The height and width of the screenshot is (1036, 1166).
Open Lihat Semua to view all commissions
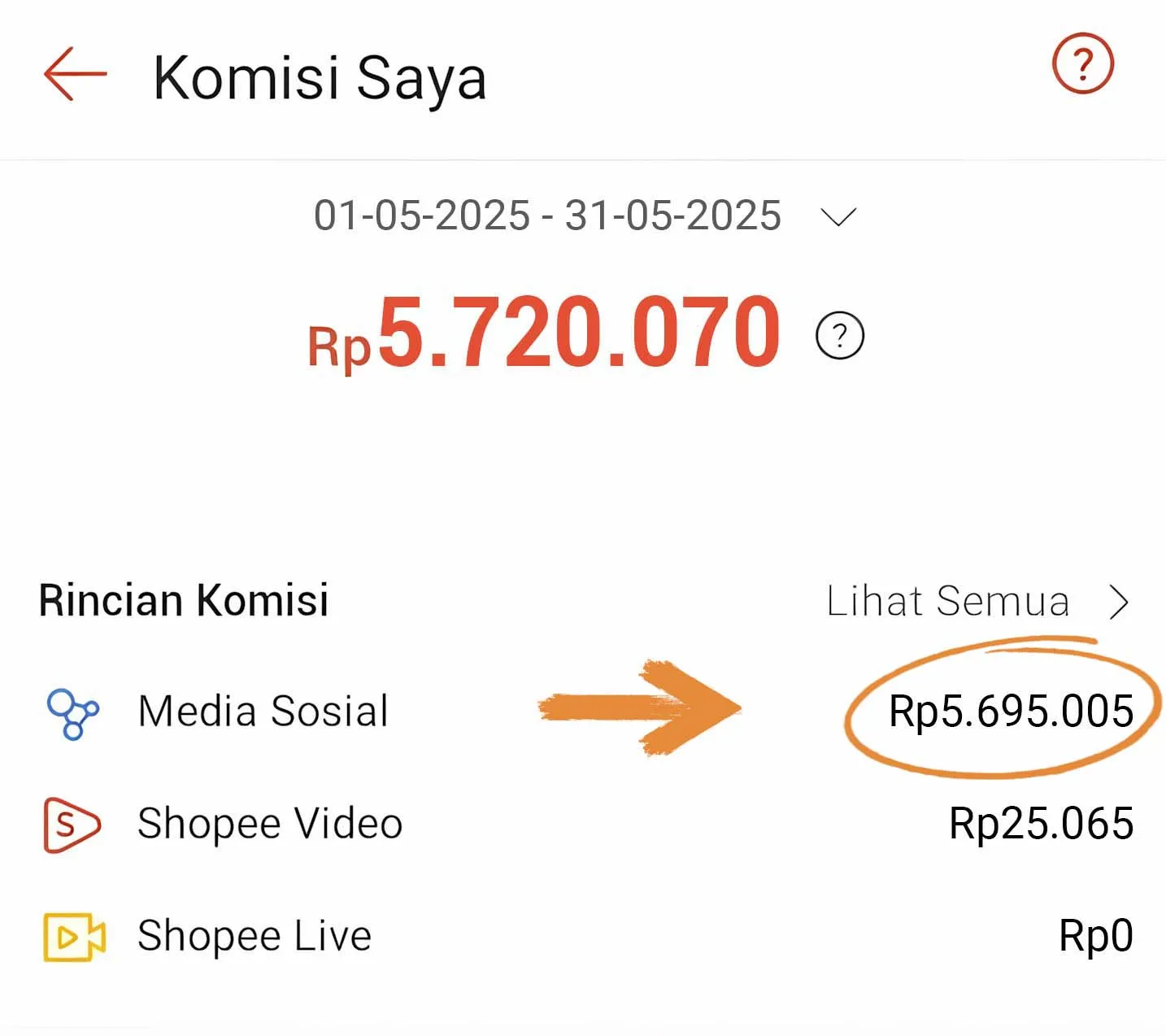[947, 602]
